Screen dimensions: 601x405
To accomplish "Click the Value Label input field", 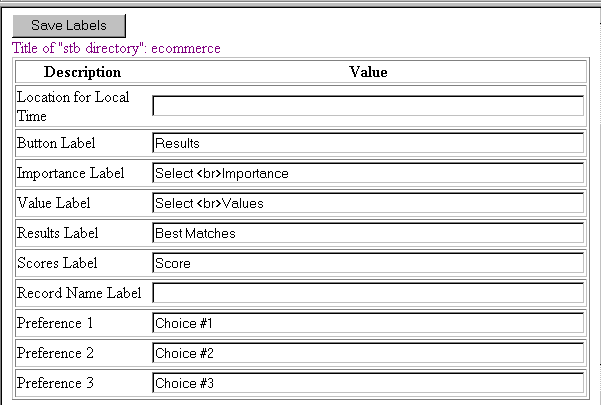I will (367, 203).
